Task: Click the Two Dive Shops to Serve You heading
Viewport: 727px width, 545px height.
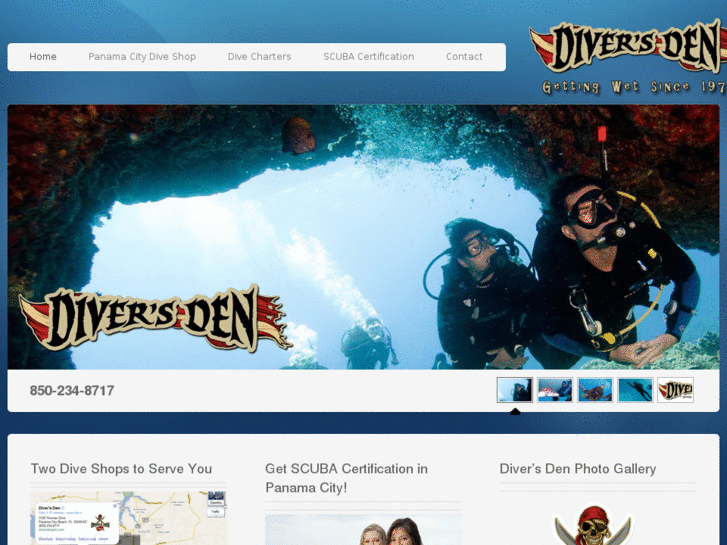Action: coord(121,468)
